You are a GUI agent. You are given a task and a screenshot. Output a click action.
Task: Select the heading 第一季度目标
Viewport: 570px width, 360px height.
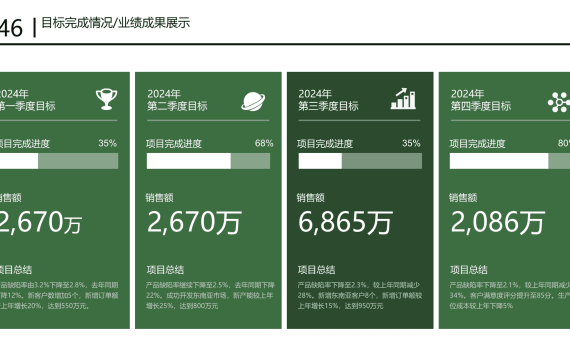(28, 106)
